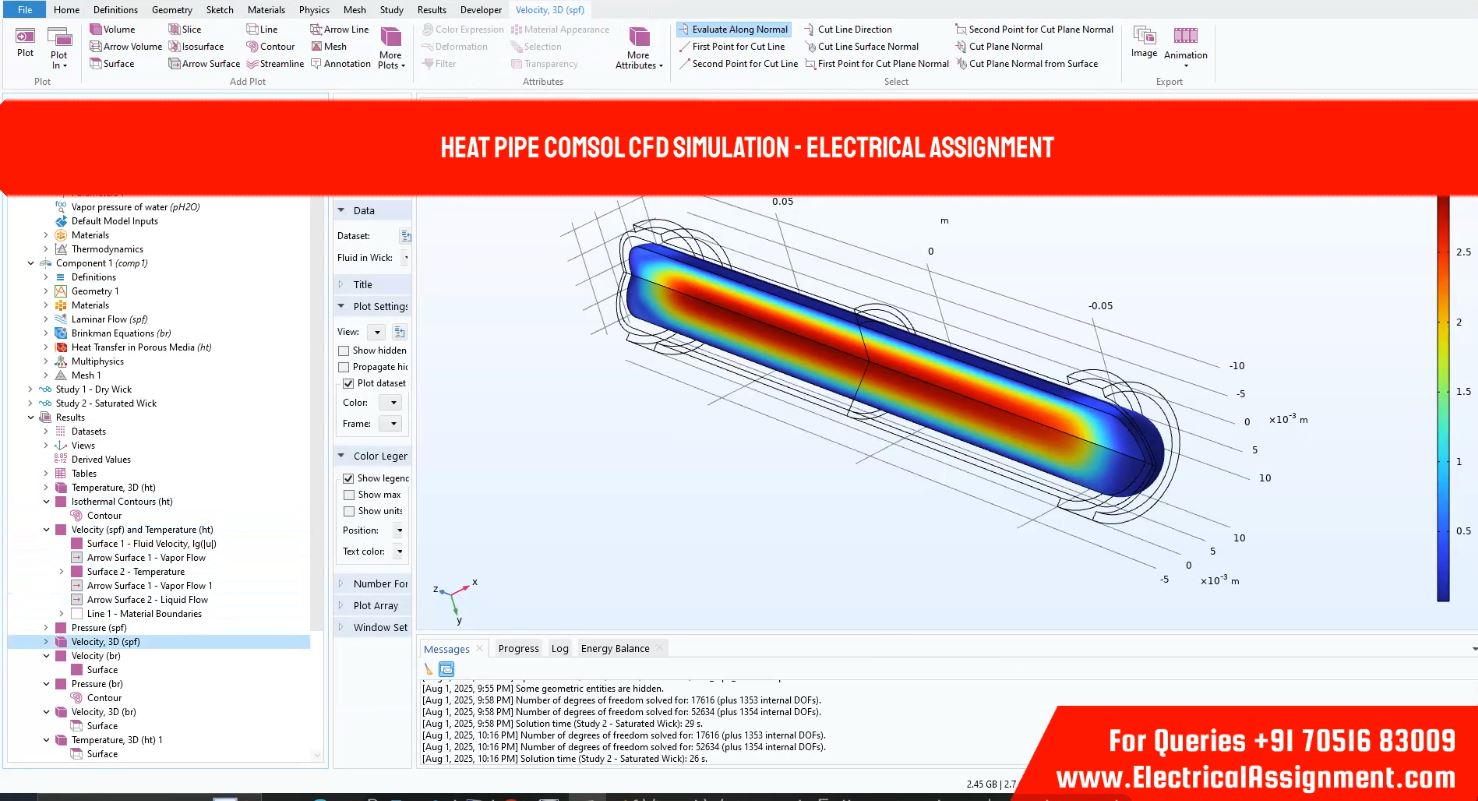Viewport: 1478px width, 801px height.
Task: Open the Results ribbon tab
Action: pos(431,10)
